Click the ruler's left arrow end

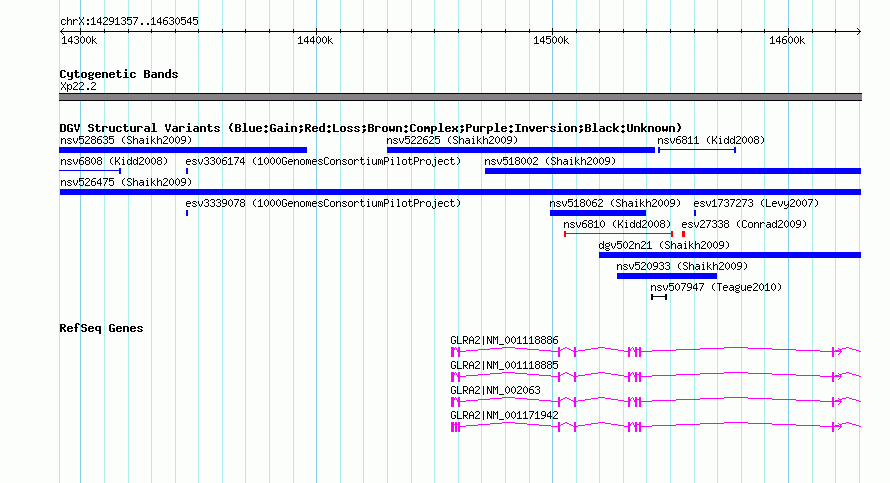[62, 31]
